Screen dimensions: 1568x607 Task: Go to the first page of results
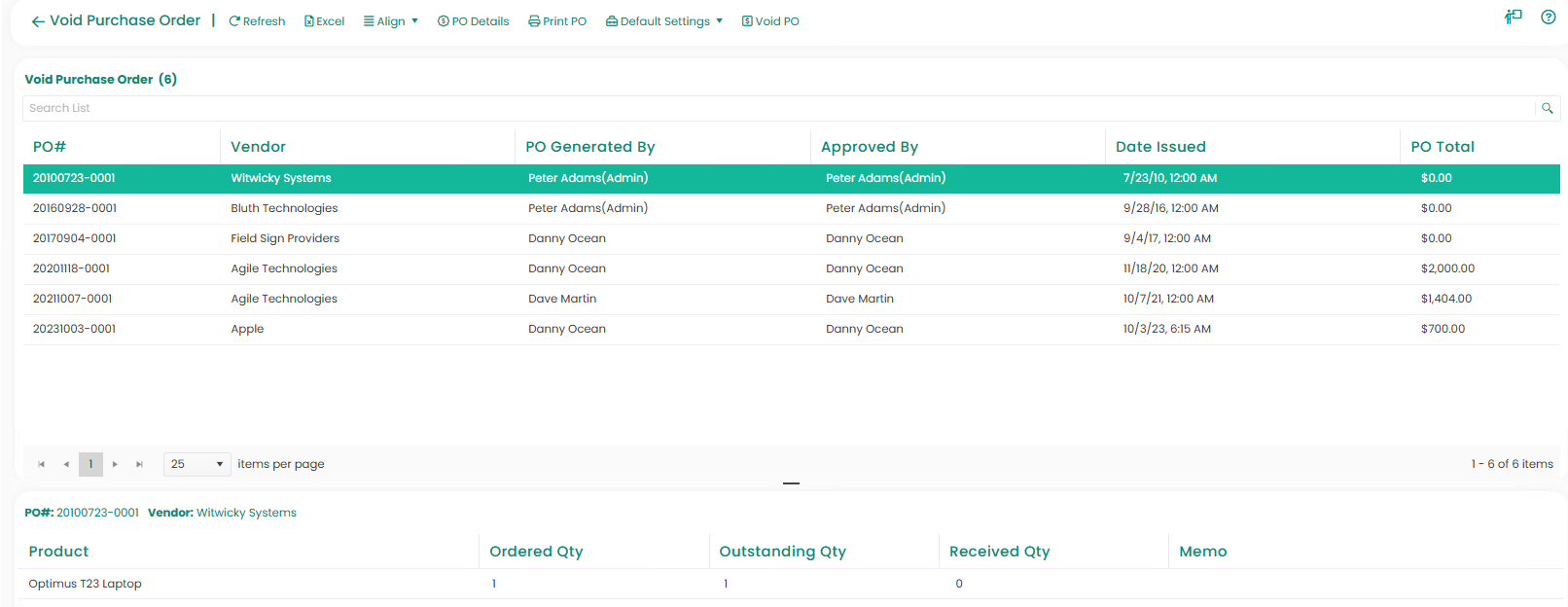[x=41, y=464]
